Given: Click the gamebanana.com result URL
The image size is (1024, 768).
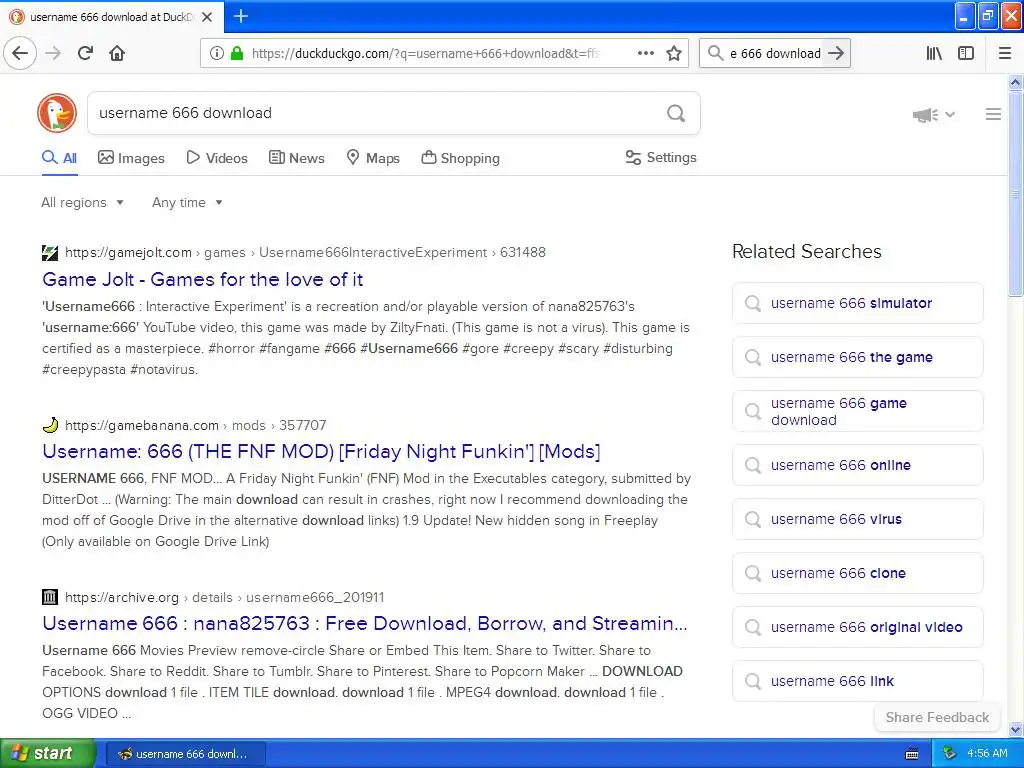Looking at the screenshot, I should 195,425.
